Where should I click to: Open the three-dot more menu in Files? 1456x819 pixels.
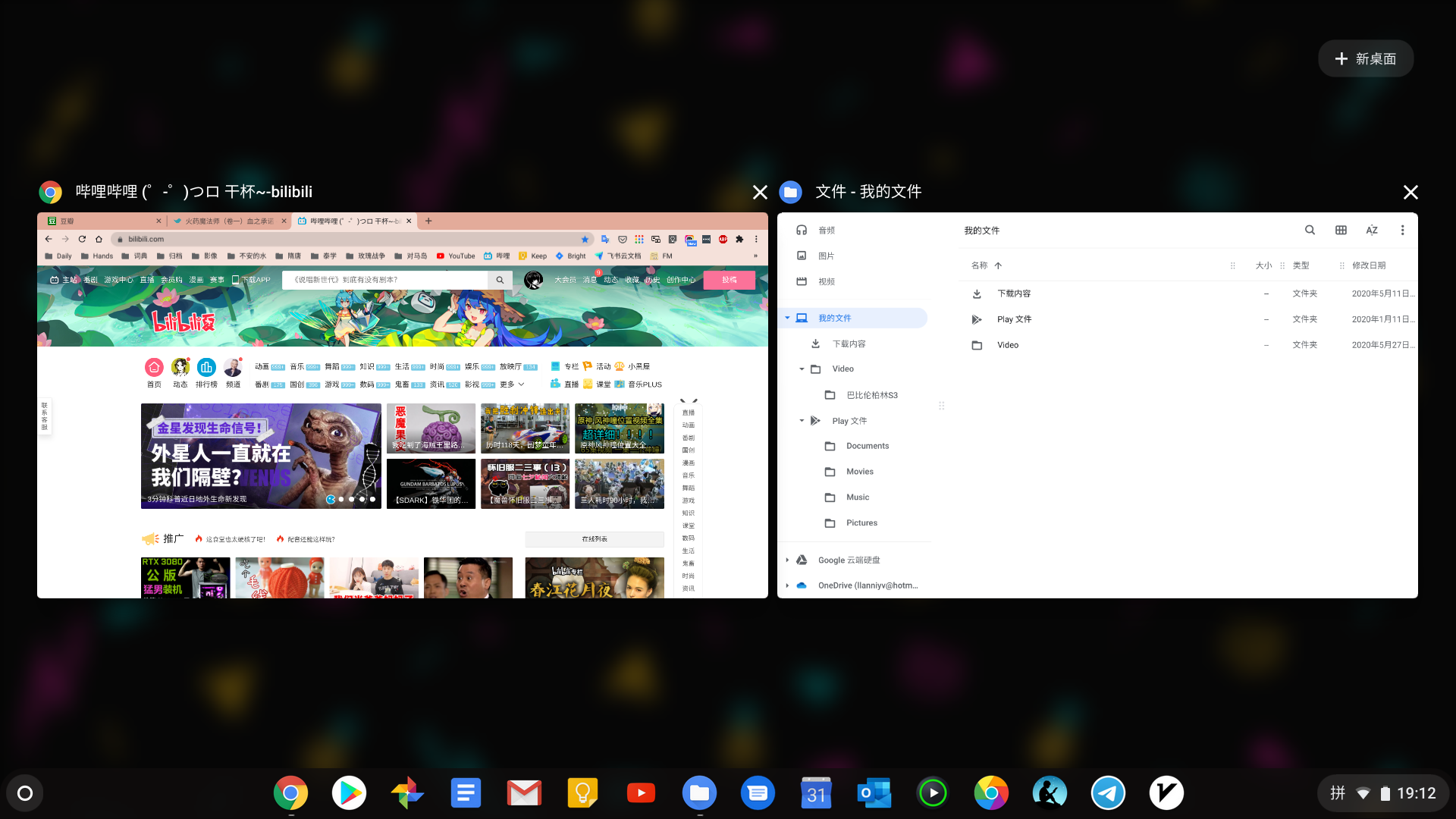coord(1402,231)
